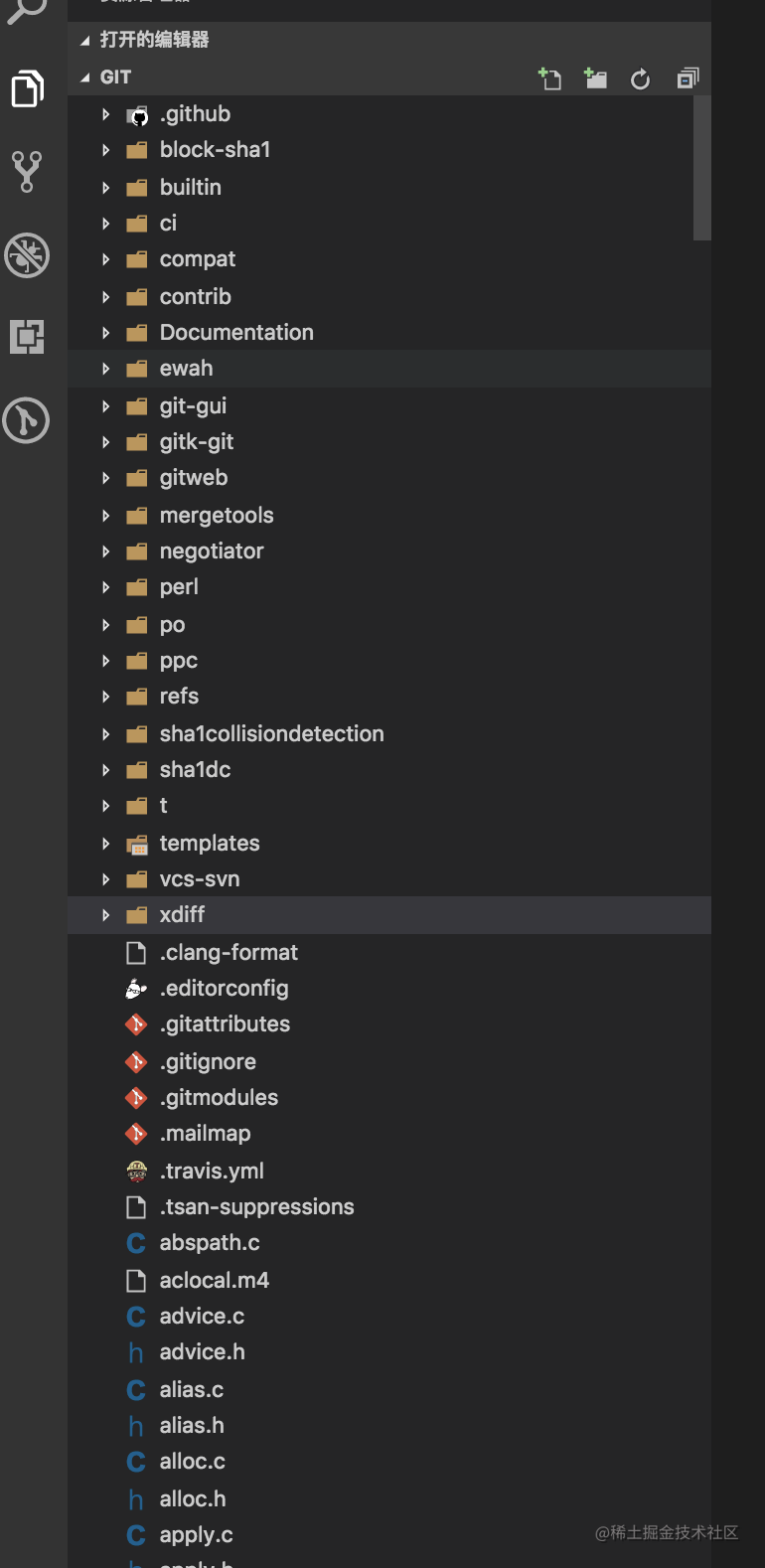Open the .travis.yml file
The image size is (765, 1568).
click(389, 1171)
